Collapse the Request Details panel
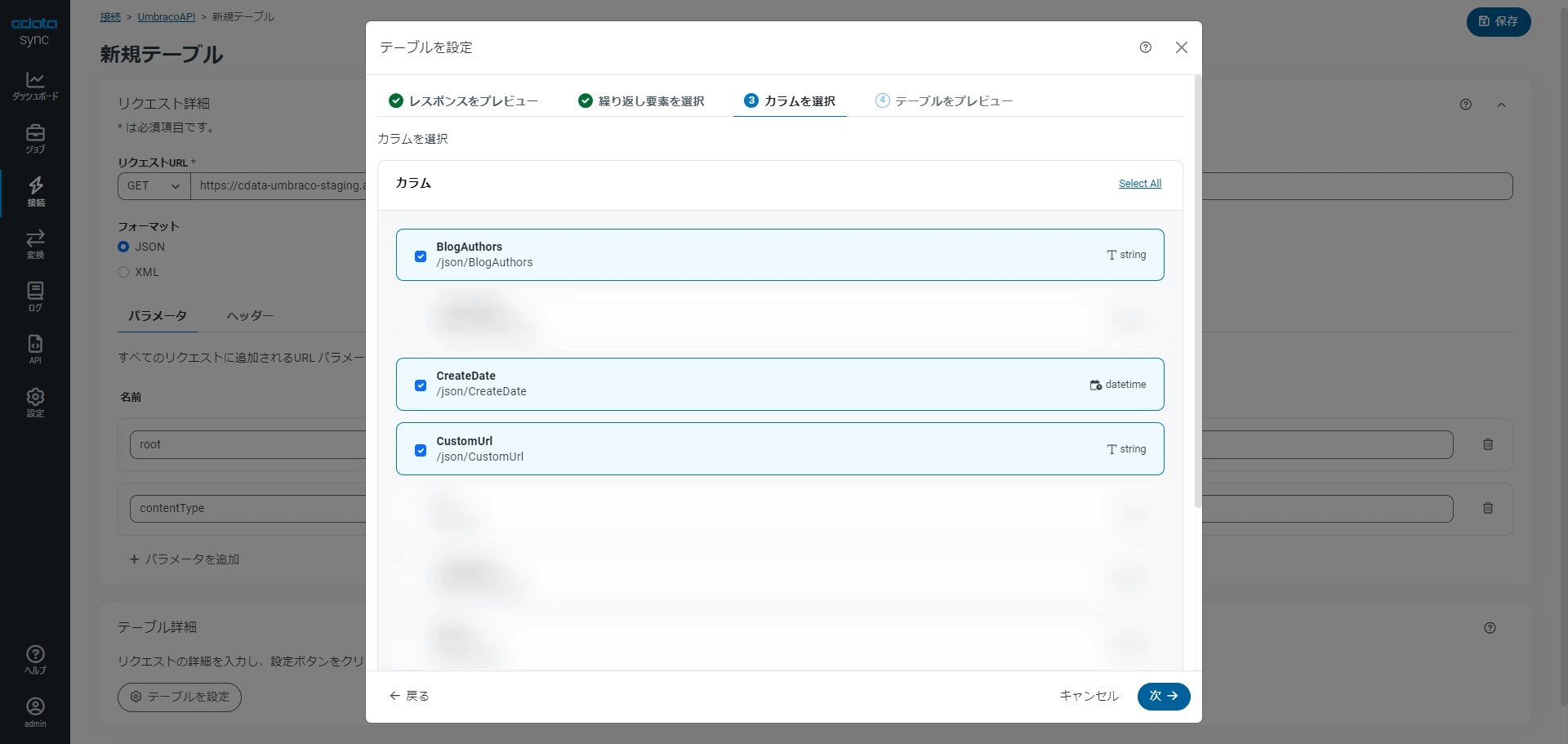 point(1501,105)
